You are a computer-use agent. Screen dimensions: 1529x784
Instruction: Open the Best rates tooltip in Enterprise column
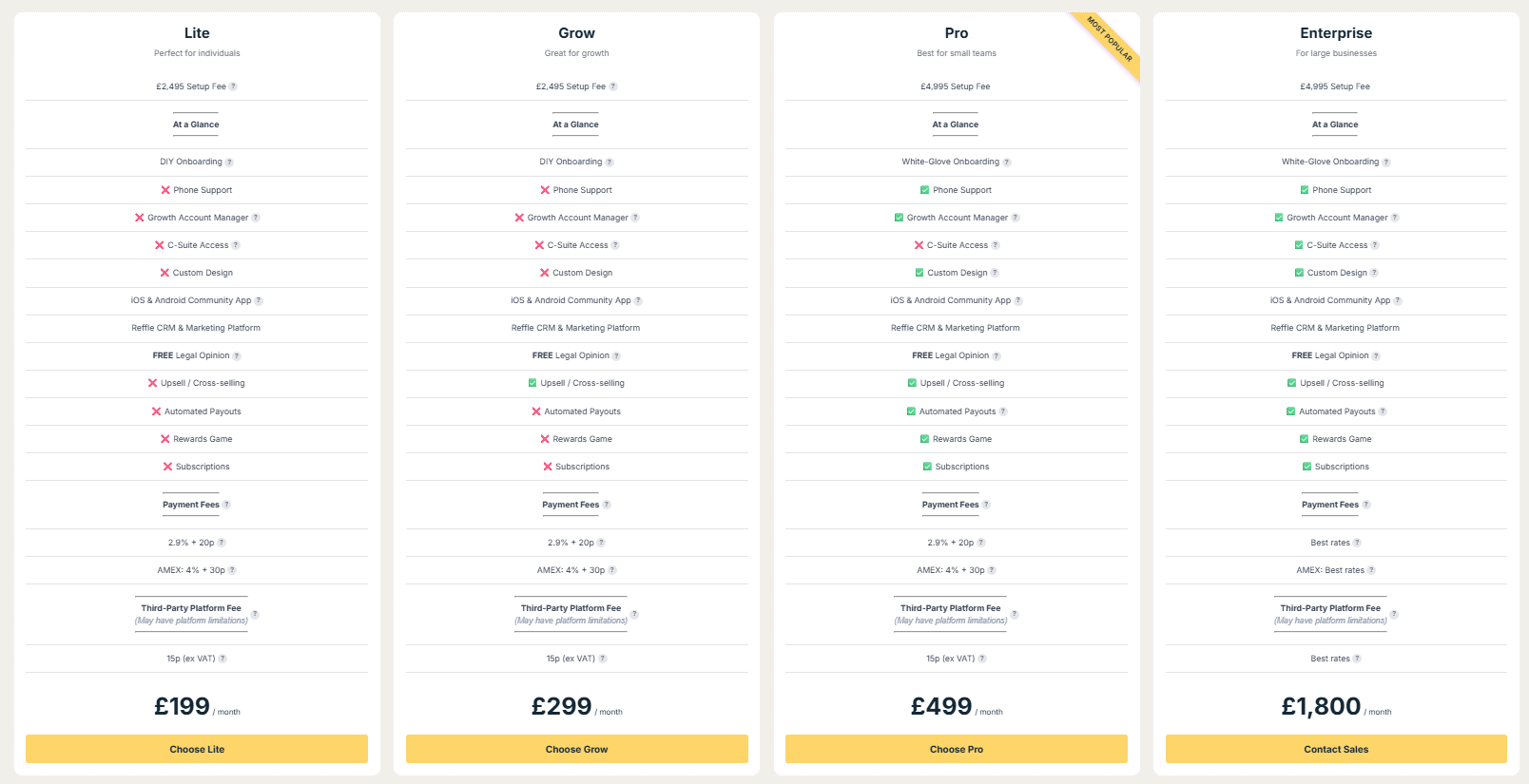point(1357,542)
